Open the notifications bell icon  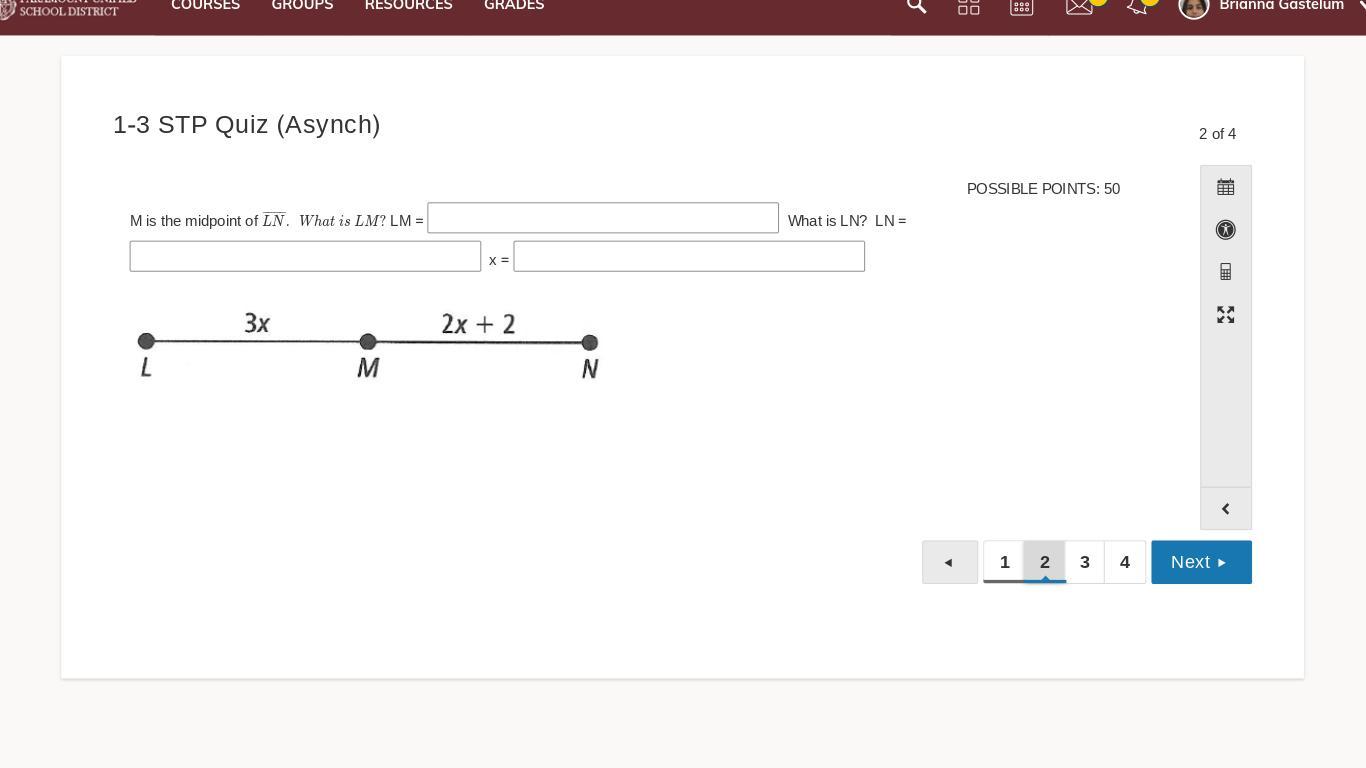pyautogui.click(x=1137, y=6)
